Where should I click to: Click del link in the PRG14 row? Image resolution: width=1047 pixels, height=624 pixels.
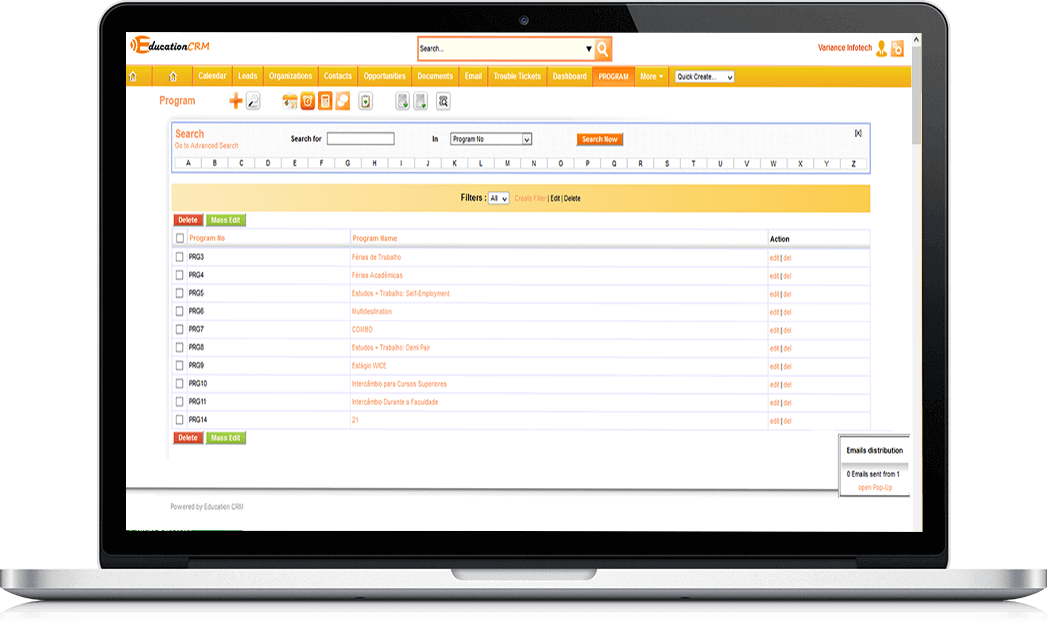[x=787, y=421]
